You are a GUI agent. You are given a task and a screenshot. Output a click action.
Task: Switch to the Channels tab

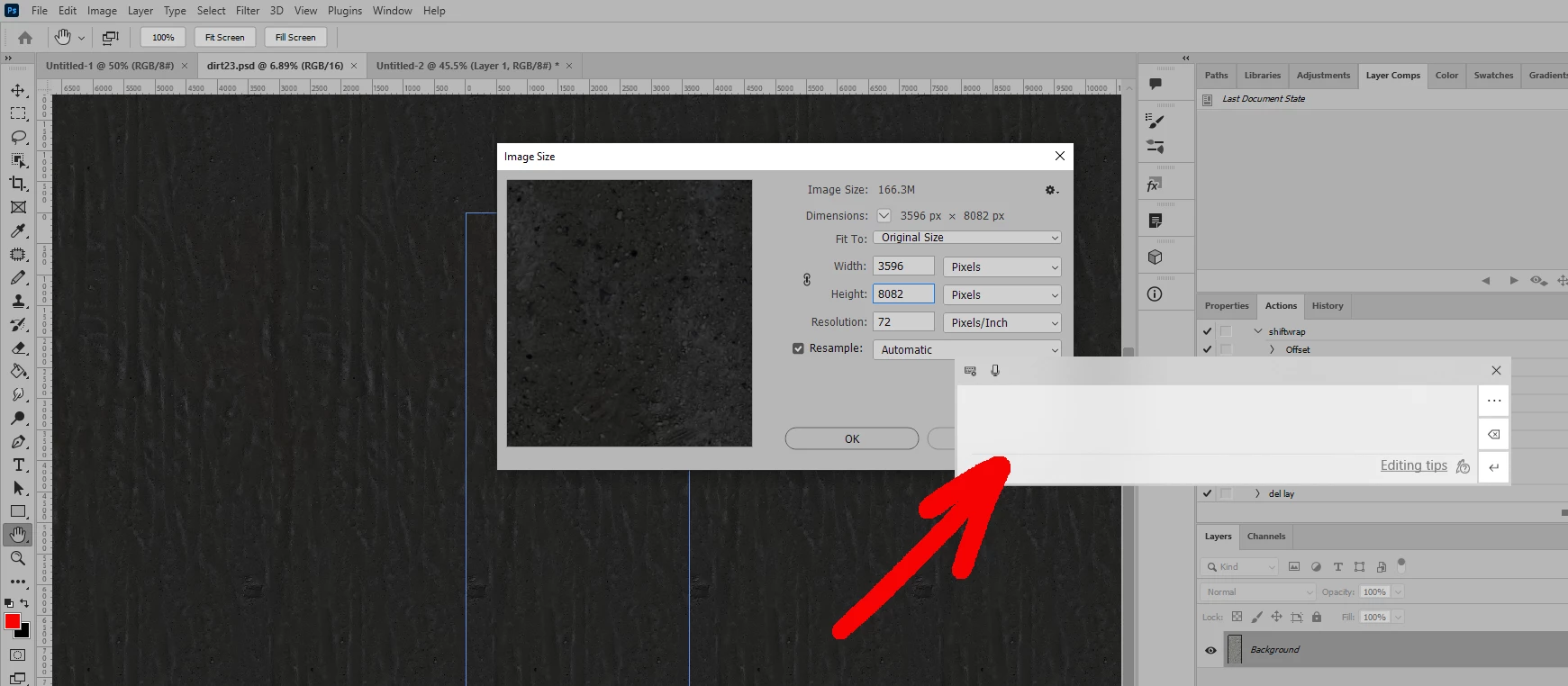pyautogui.click(x=1265, y=537)
